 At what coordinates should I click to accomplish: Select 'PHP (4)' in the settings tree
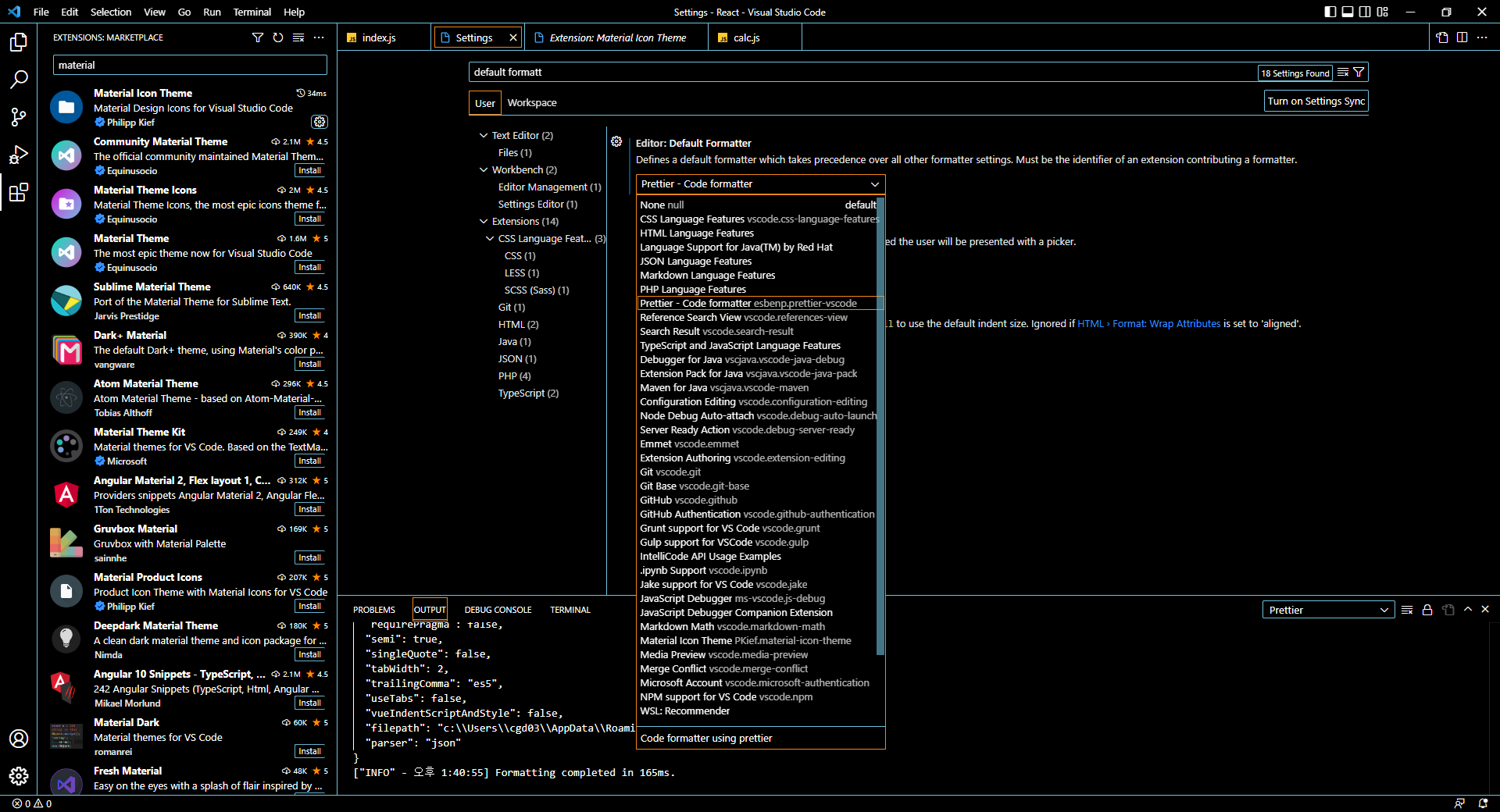514,376
